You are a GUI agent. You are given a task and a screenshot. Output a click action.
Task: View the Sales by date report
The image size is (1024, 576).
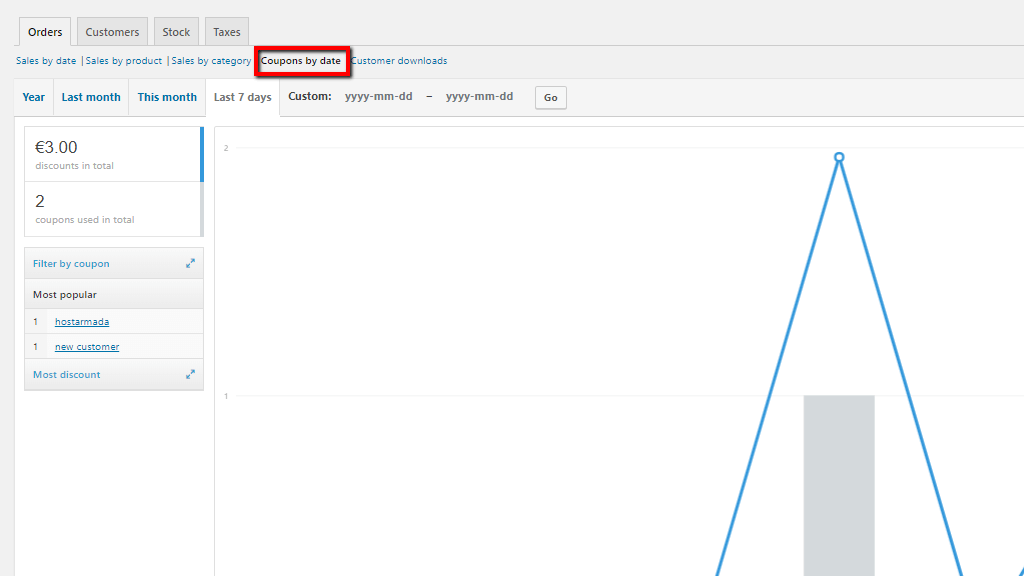46,61
